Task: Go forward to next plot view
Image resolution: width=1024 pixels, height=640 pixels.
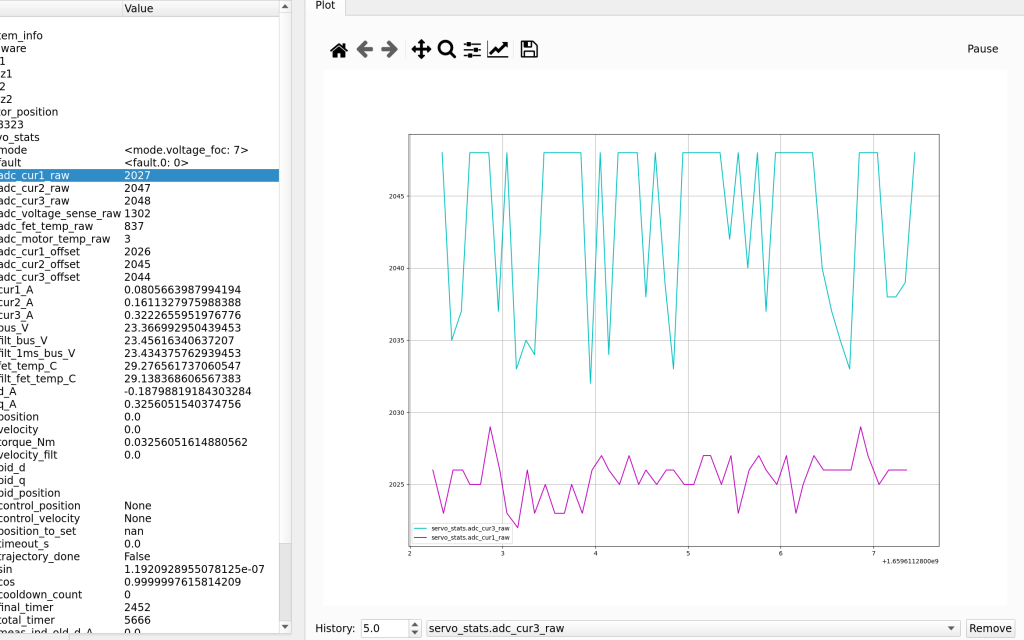Action: pyautogui.click(x=390, y=50)
